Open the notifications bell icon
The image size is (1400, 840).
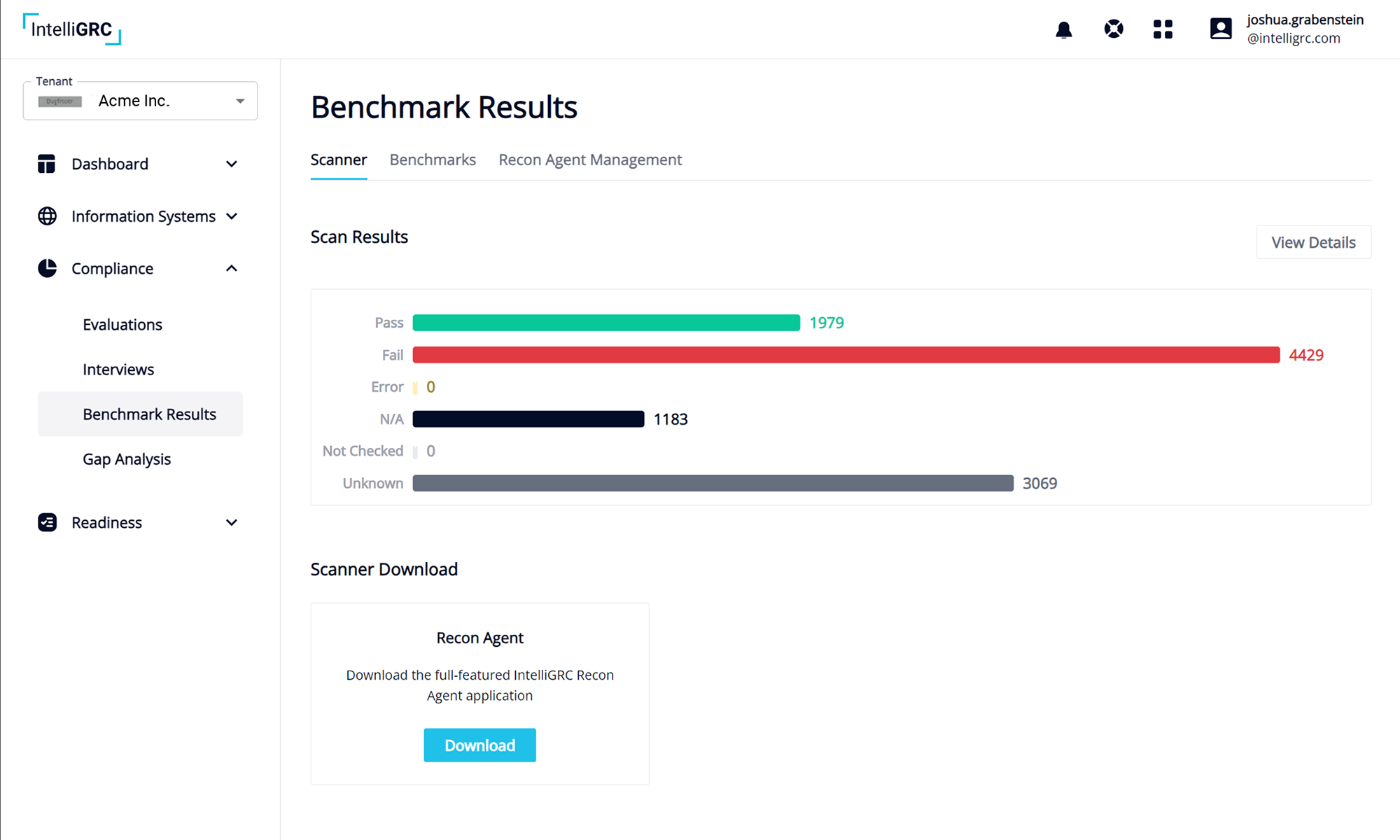(1063, 29)
